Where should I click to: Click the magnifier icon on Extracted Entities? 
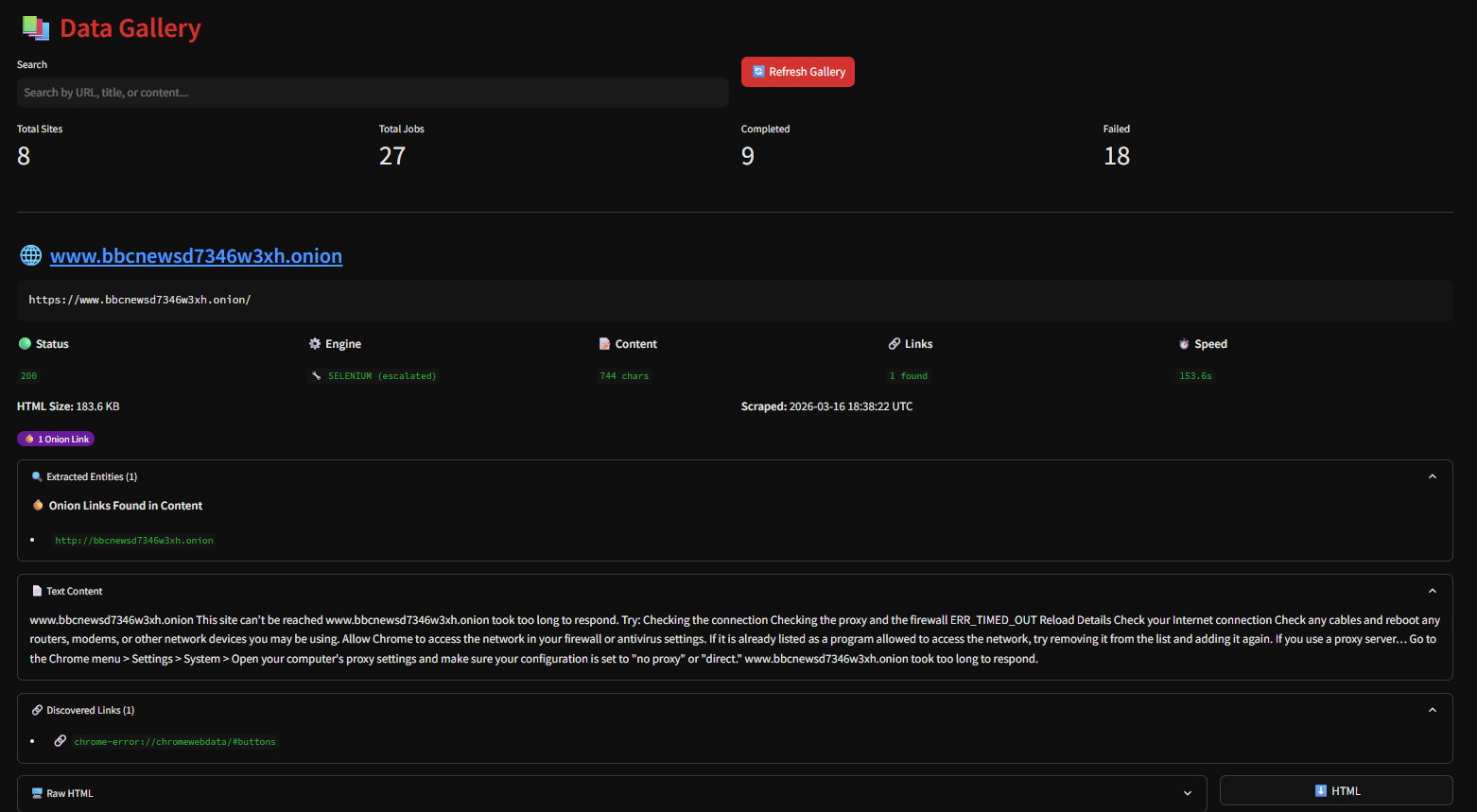tap(37, 476)
